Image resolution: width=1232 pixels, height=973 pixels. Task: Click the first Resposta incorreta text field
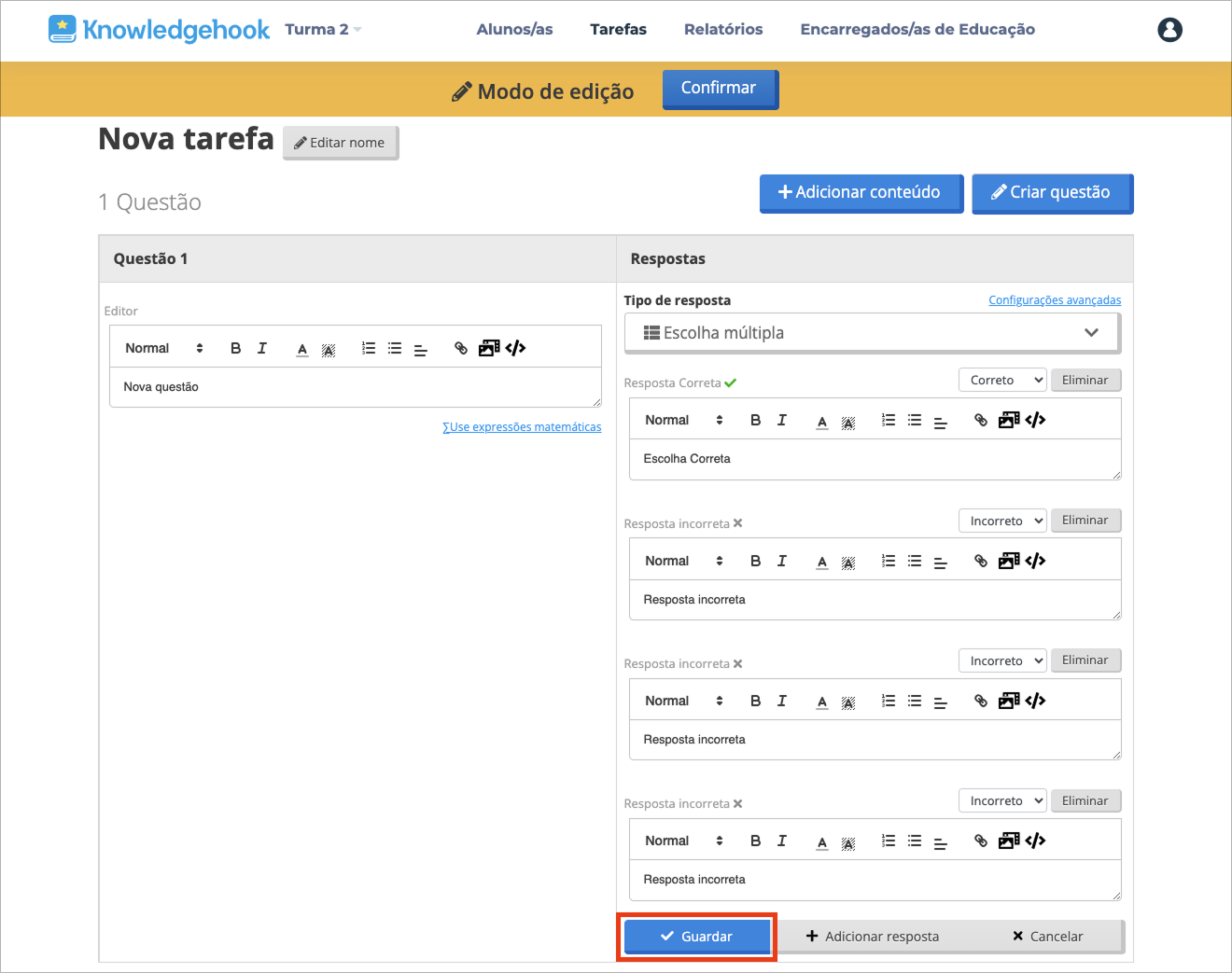coord(875,600)
